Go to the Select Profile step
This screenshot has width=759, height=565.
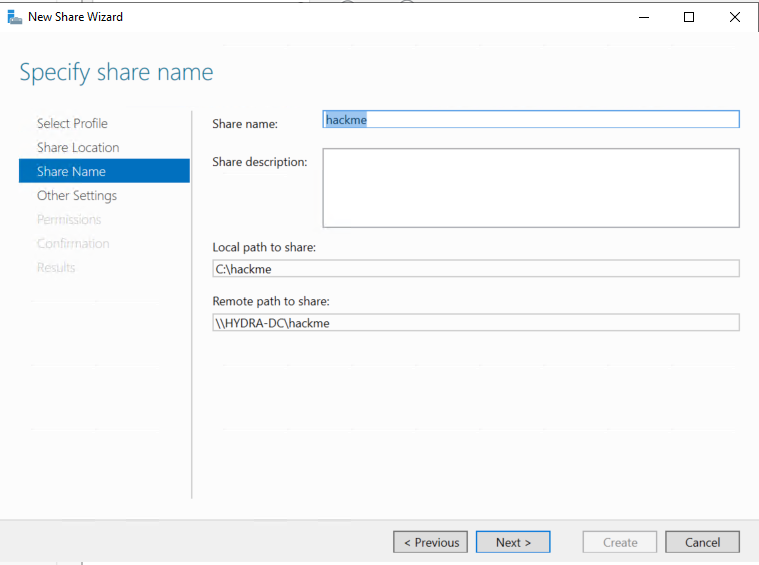coord(72,123)
